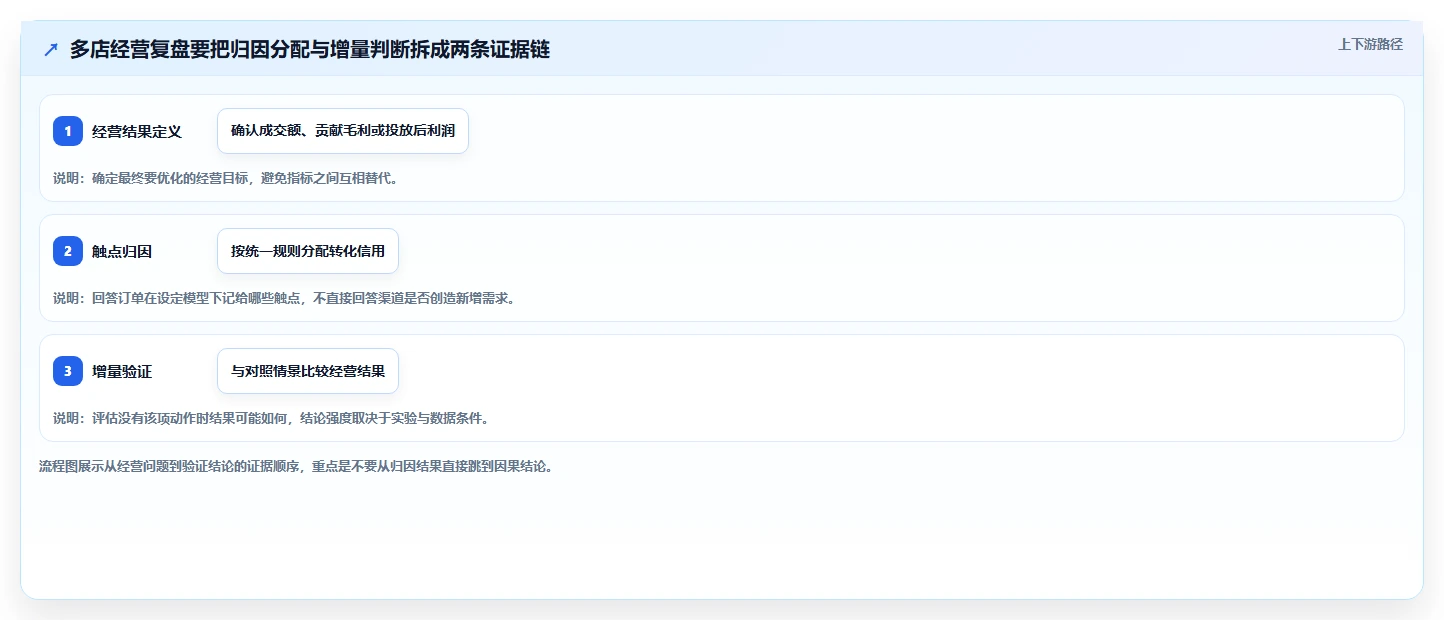Select the 触点归因 step title
This screenshot has height=620, width=1444.
pos(122,251)
